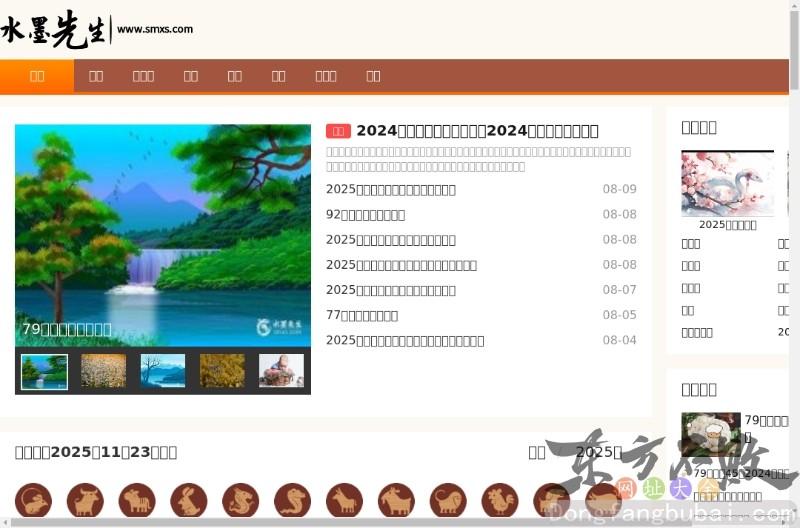Open the sheep figurine thumbnail in sidebar

711,435
